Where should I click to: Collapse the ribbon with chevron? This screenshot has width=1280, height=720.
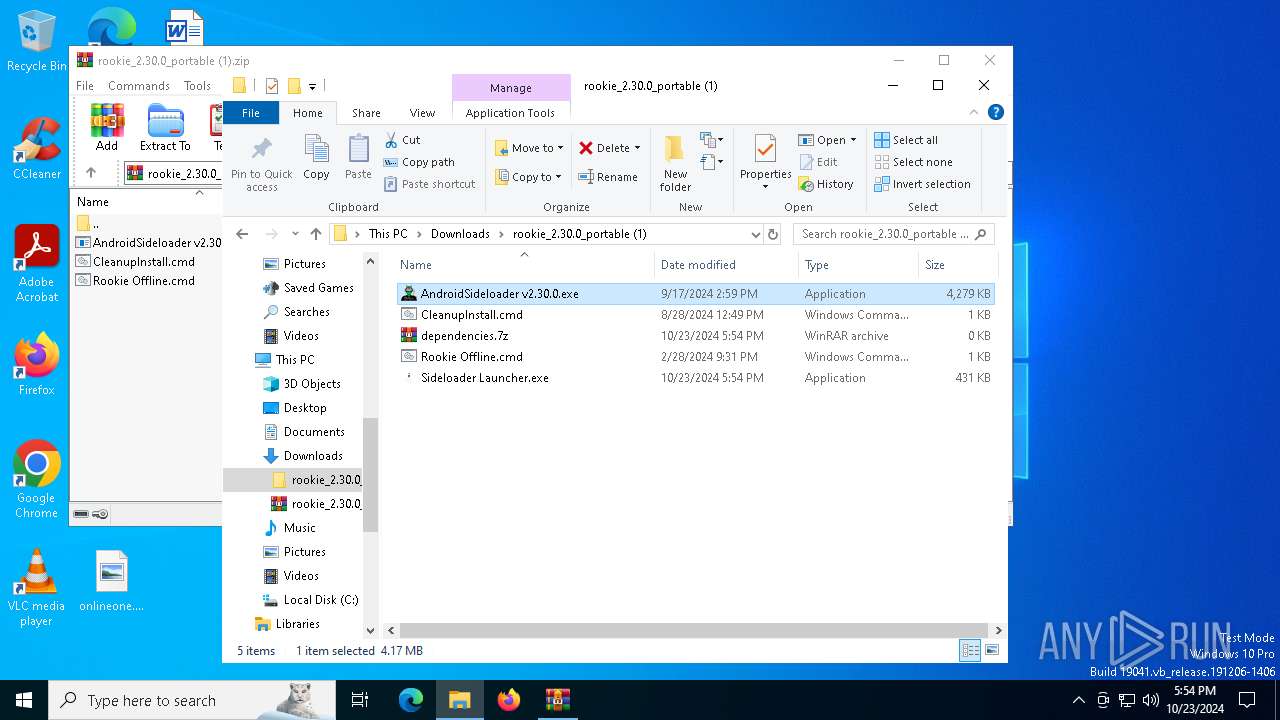coord(975,113)
